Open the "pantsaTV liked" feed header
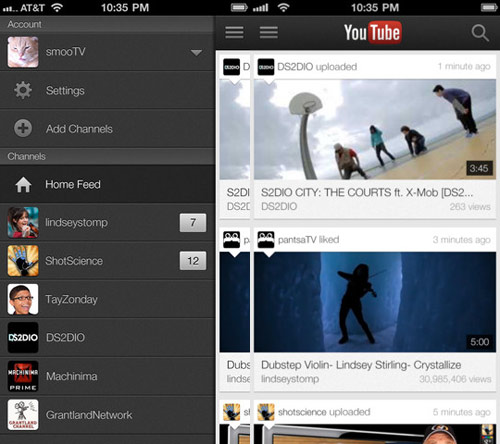 click(x=308, y=240)
